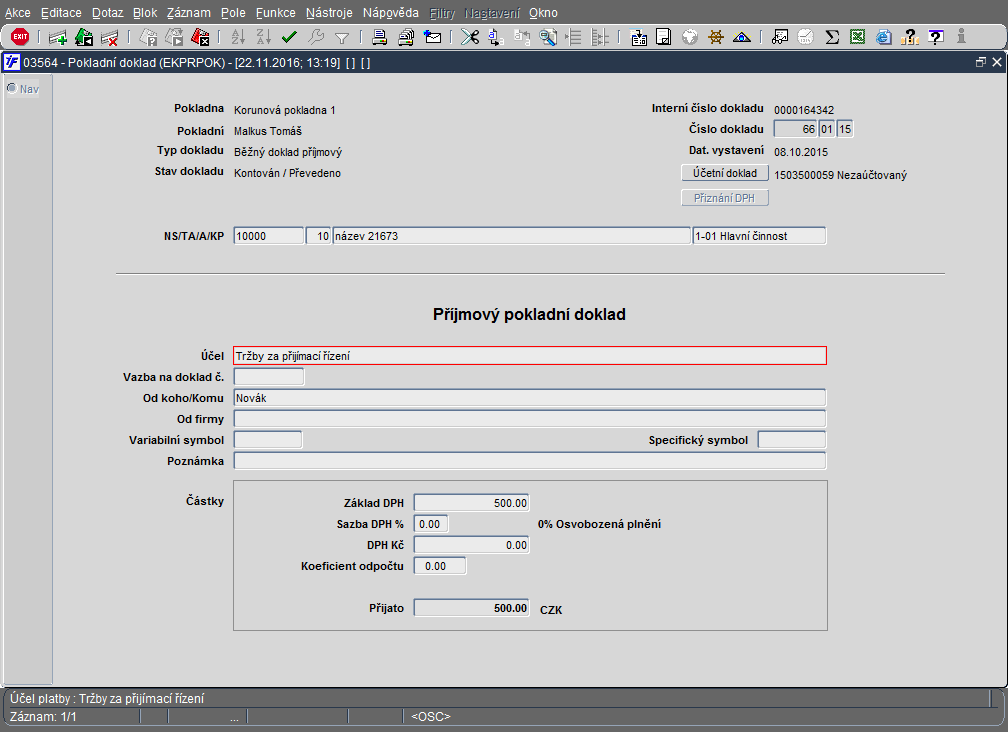Click the Poznámka input field
This screenshot has height=732, width=1008.
[x=530, y=461]
